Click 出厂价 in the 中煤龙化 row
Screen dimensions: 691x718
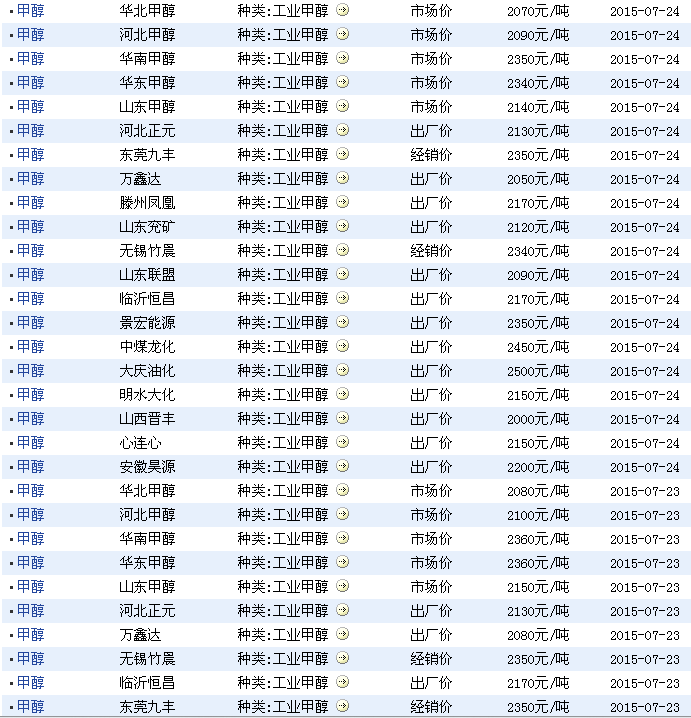click(x=431, y=347)
